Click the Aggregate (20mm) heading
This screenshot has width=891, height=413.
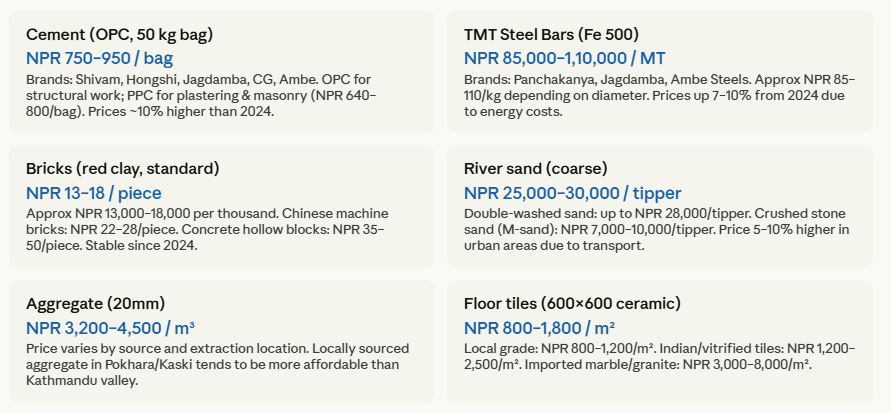click(96, 303)
